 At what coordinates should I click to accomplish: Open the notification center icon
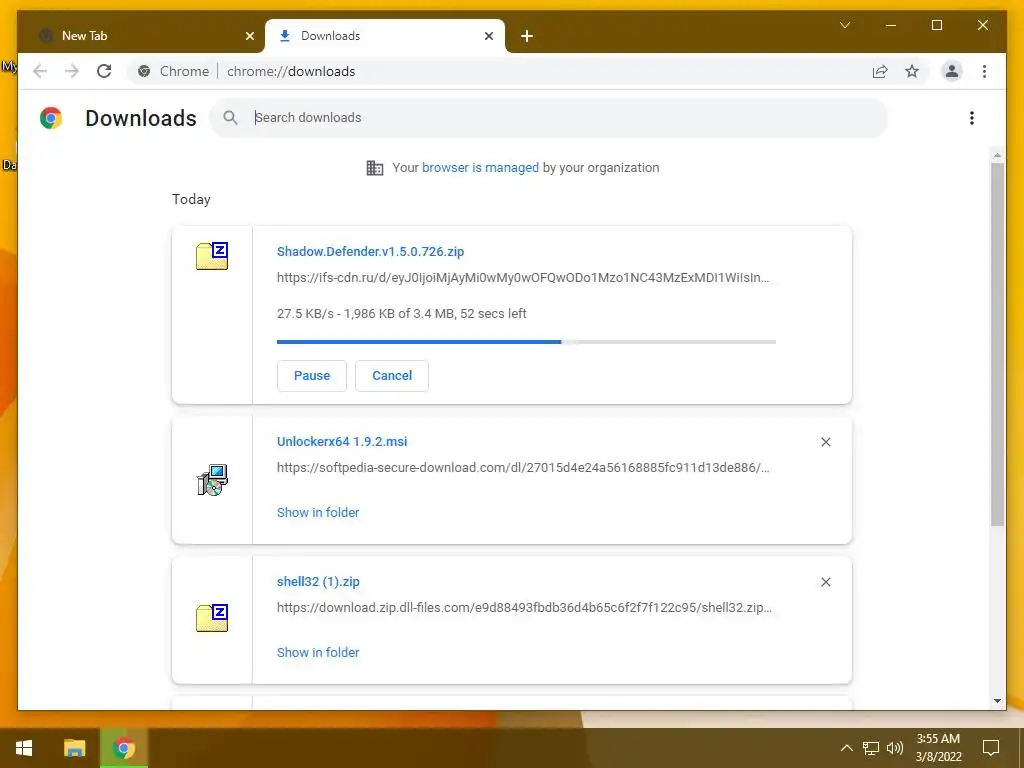[991, 748]
